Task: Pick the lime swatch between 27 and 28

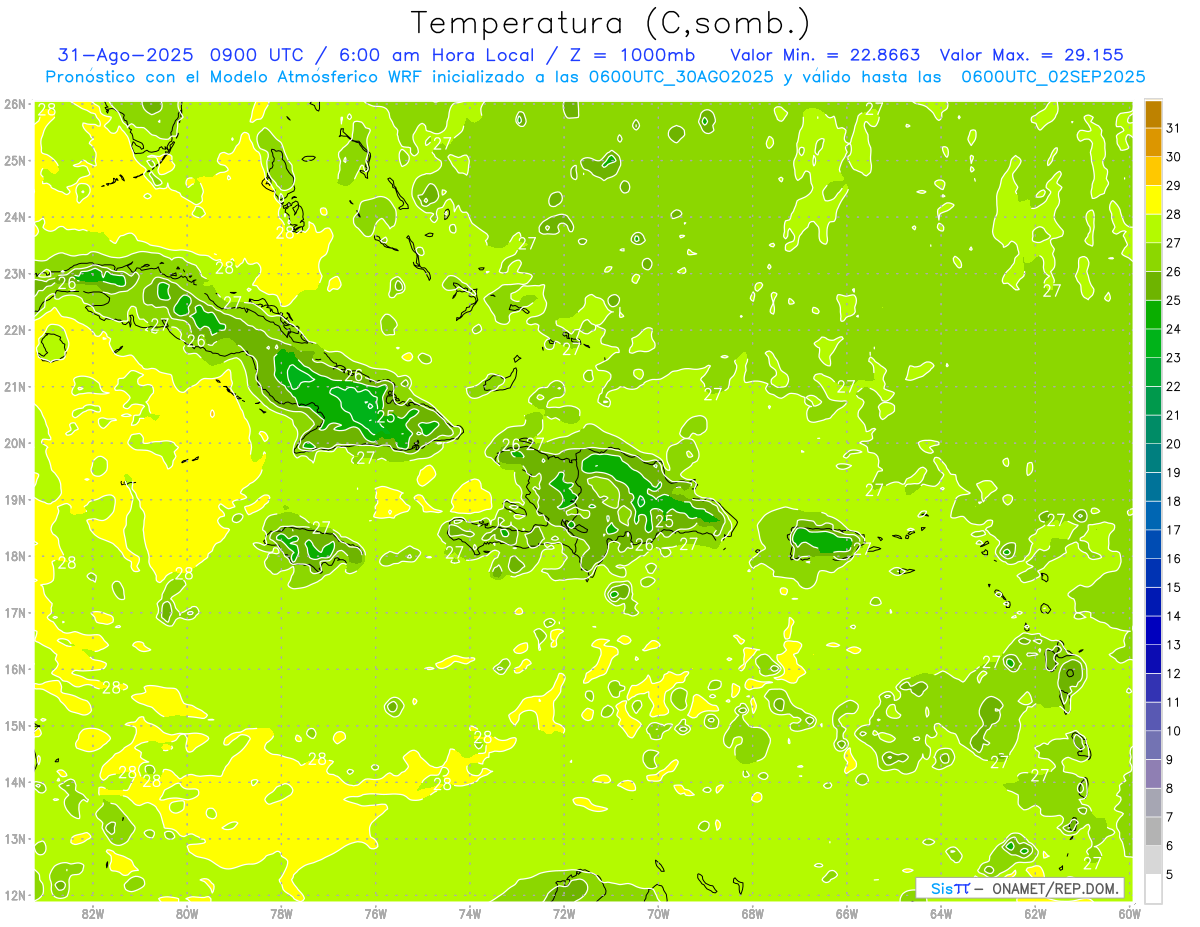Action: [1152, 228]
